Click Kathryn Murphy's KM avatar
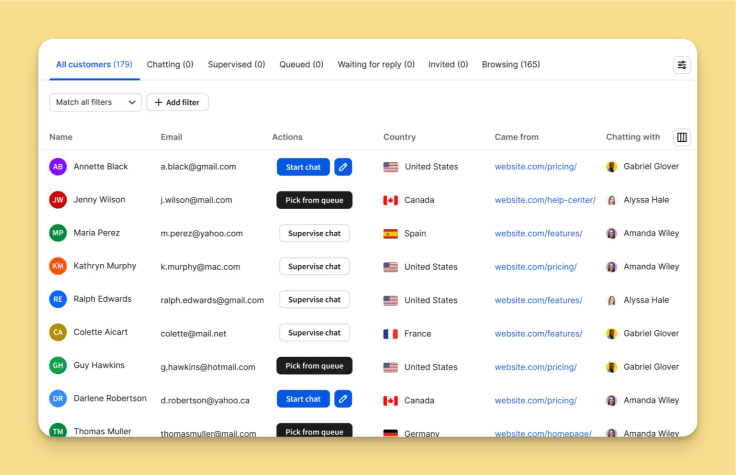This screenshot has width=736, height=475. coord(58,267)
